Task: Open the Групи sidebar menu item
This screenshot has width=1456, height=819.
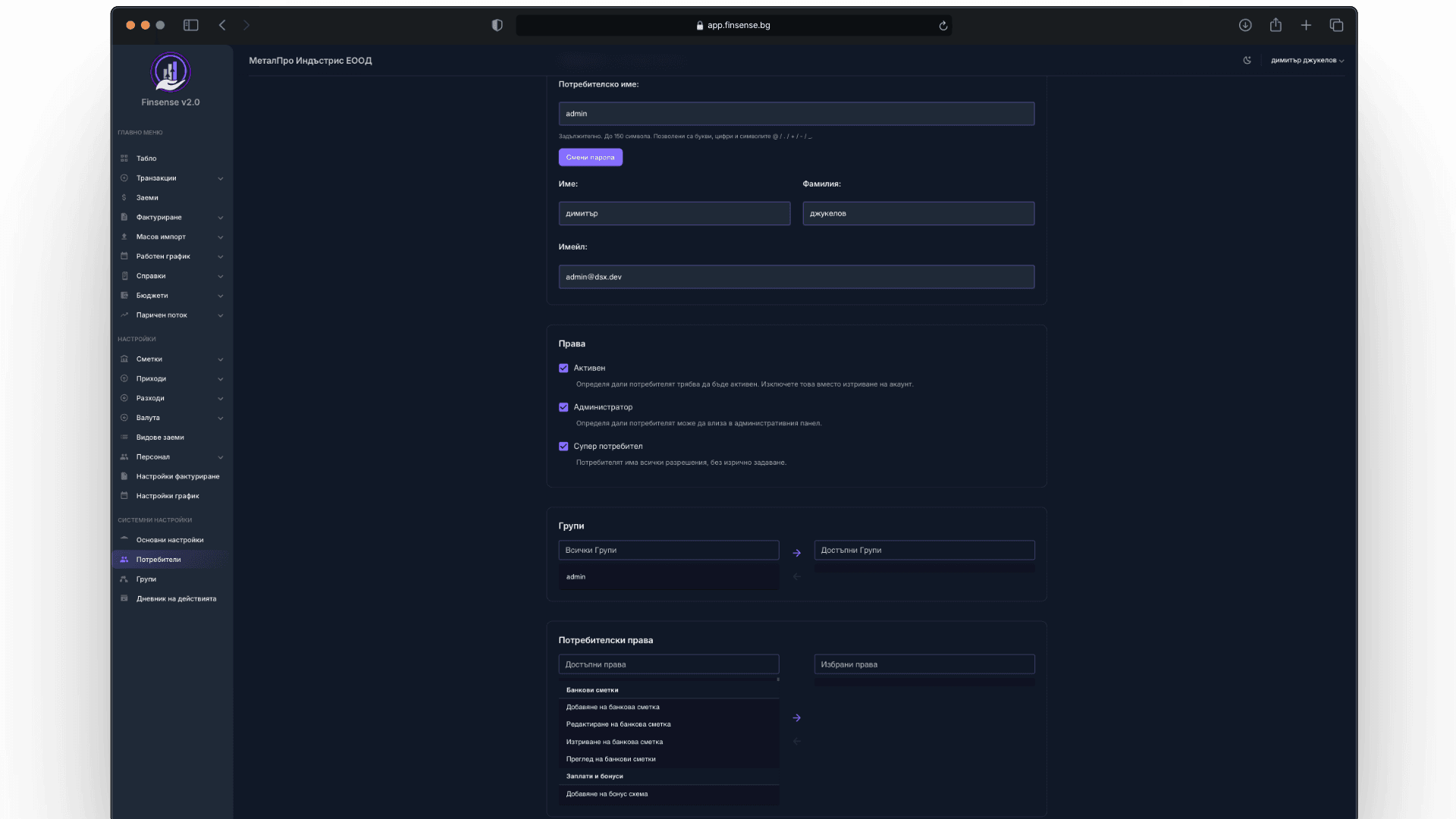Action: [172, 579]
